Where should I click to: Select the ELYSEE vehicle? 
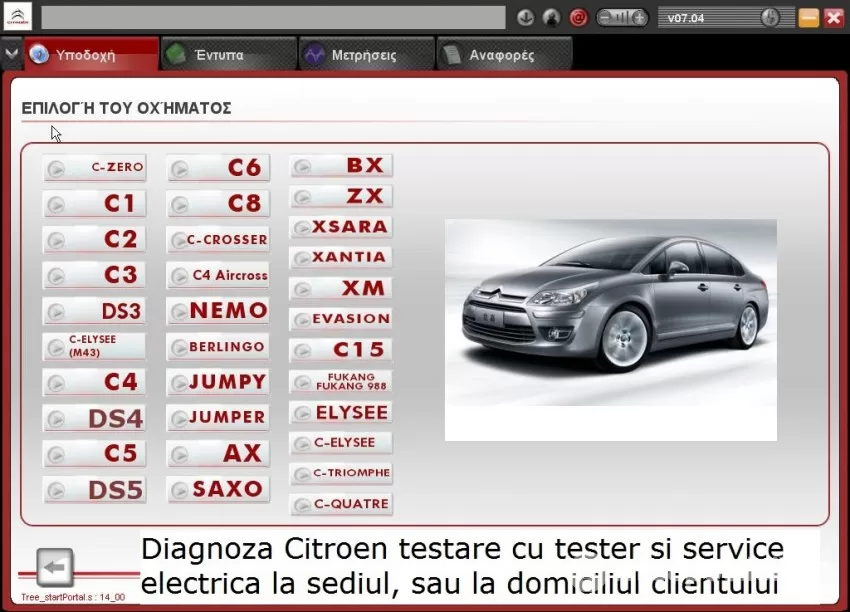pyautogui.click(x=342, y=413)
